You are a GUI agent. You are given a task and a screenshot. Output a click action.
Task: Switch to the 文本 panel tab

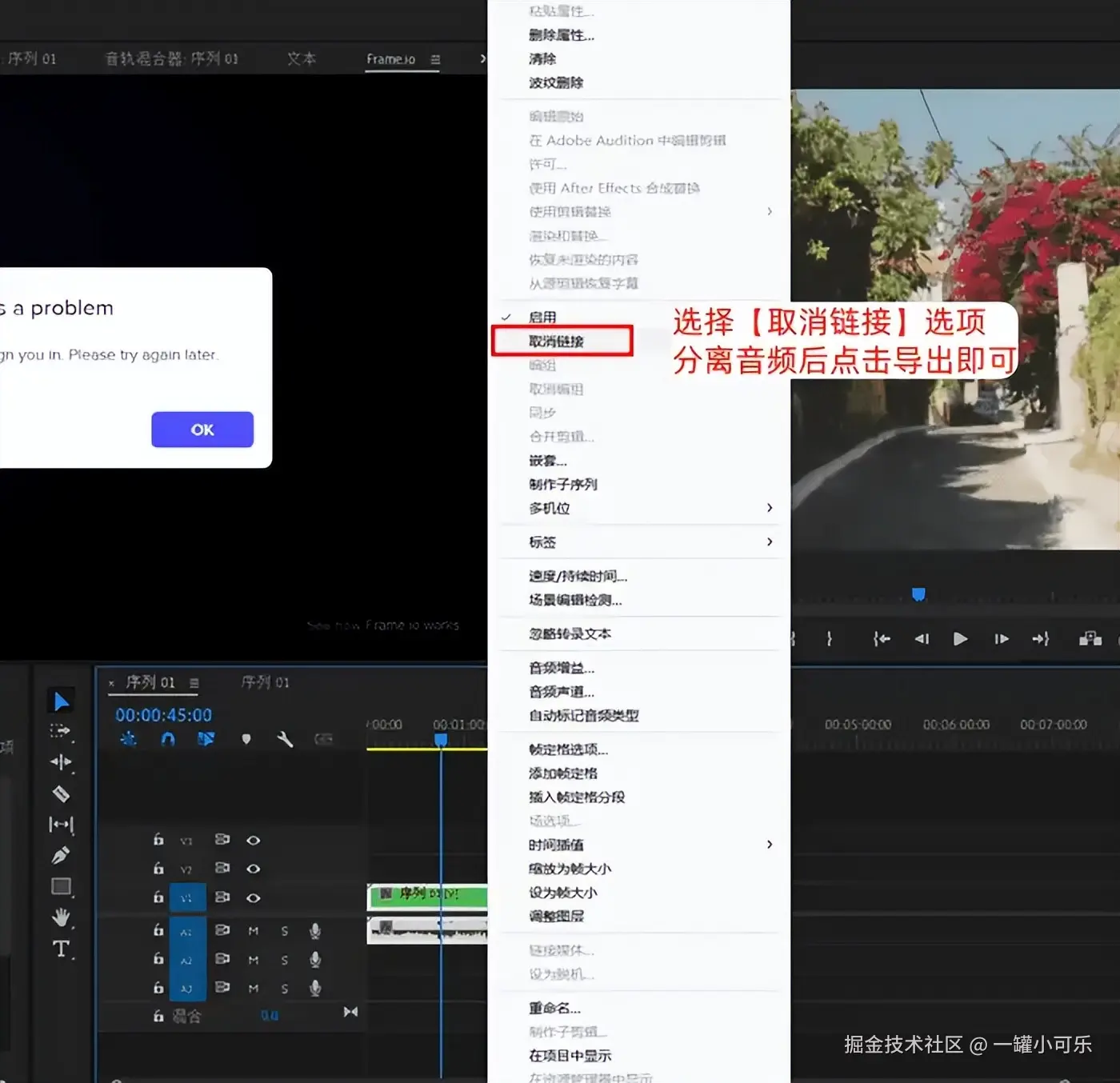tap(301, 58)
